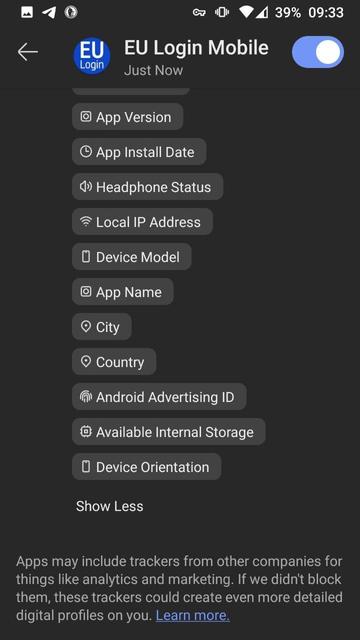Tap the fingerprint icon on Android Advertising ID
The width and height of the screenshot is (360, 640).
pyautogui.click(x=86, y=397)
